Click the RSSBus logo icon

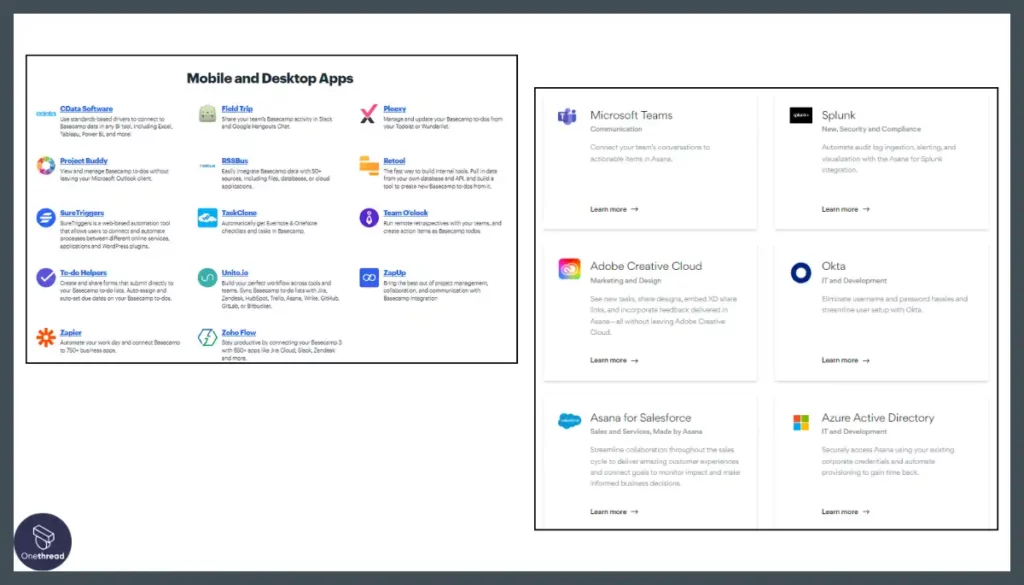click(x=208, y=166)
